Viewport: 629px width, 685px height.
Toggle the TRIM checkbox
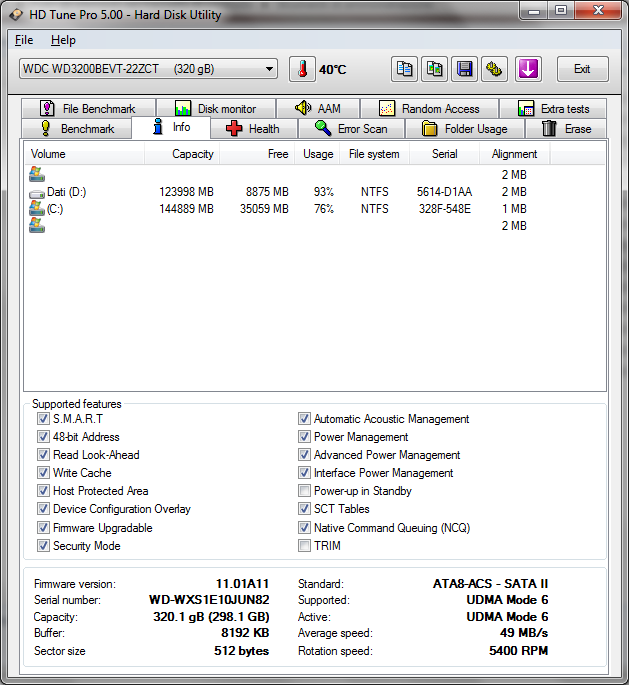tap(304, 545)
